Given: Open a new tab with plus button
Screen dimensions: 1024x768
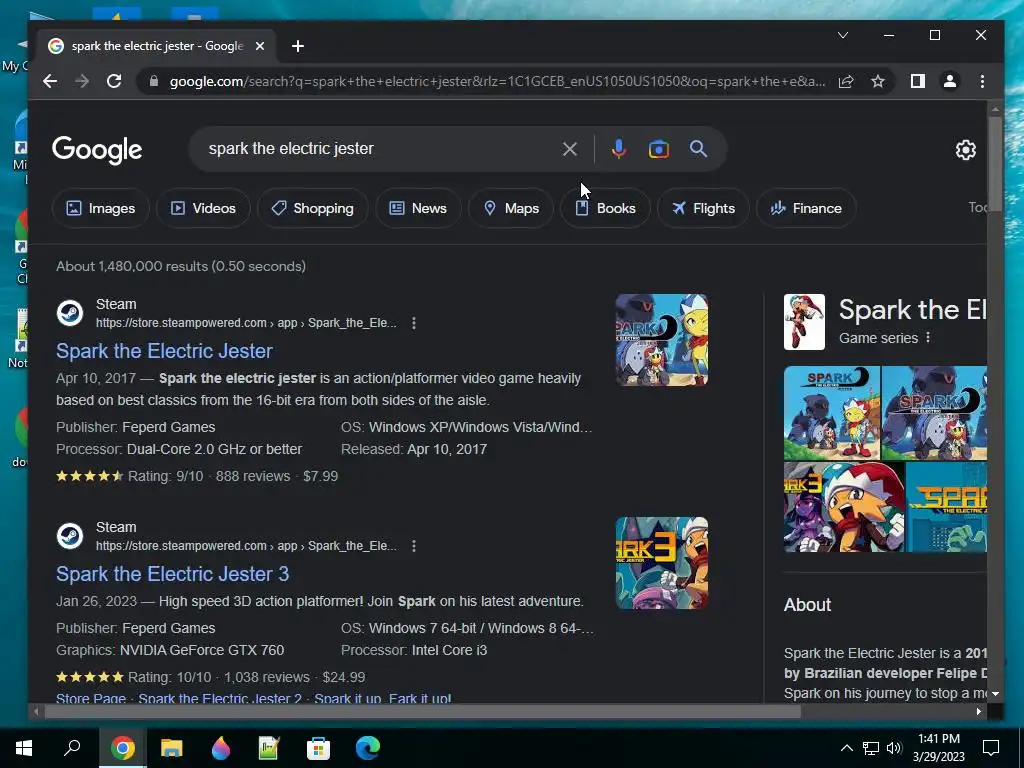Looking at the screenshot, I should tap(298, 46).
